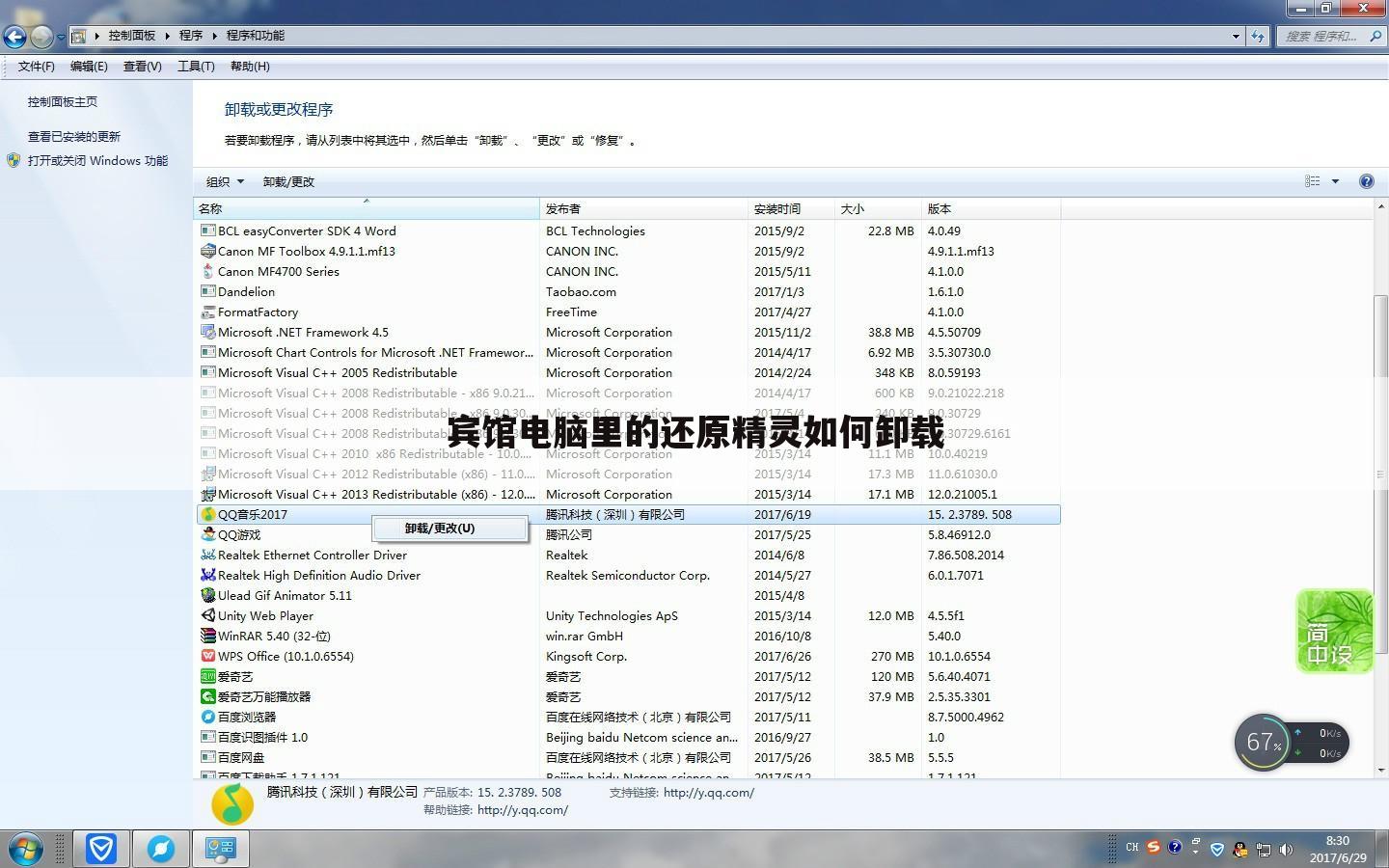Open the shield security app in taskbar

[x=100, y=849]
